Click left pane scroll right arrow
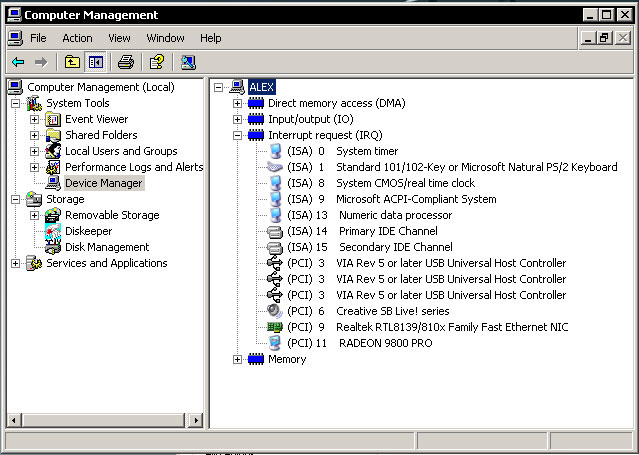This screenshot has width=639, height=455. pos(196,420)
